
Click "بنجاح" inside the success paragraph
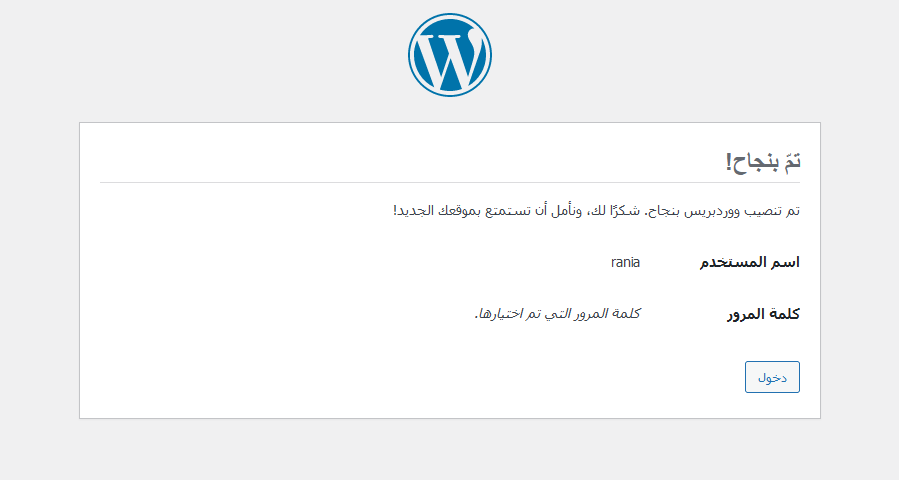(667, 211)
